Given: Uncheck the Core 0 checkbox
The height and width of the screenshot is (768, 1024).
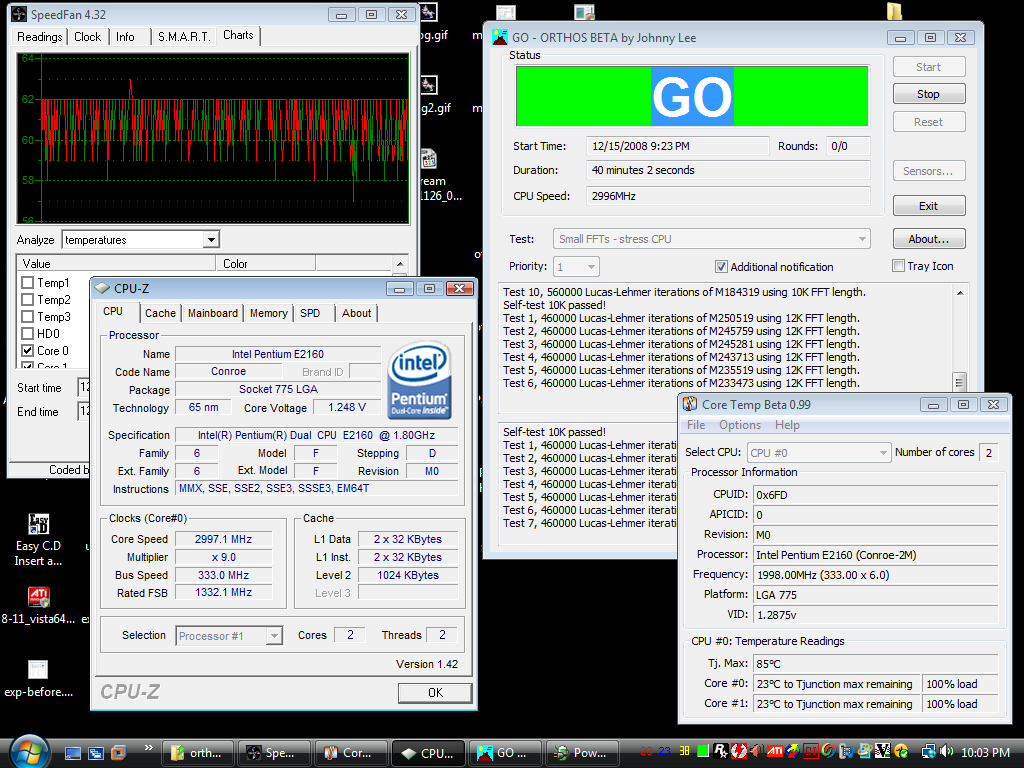Looking at the screenshot, I should (28, 351).
